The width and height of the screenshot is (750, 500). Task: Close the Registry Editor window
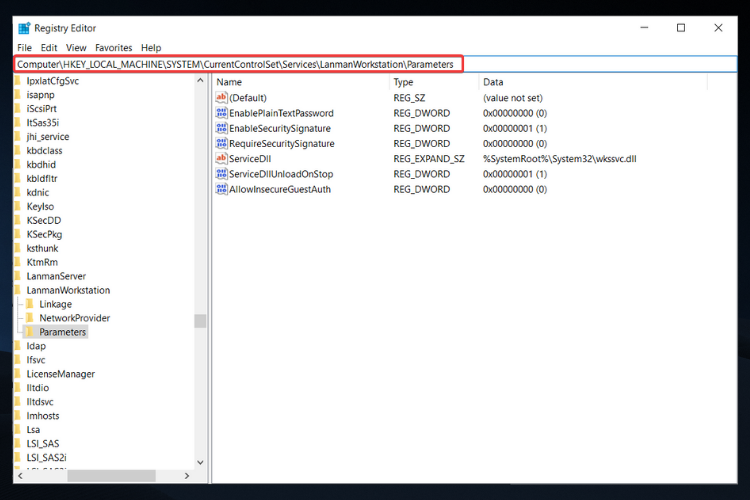click(718, 28)
